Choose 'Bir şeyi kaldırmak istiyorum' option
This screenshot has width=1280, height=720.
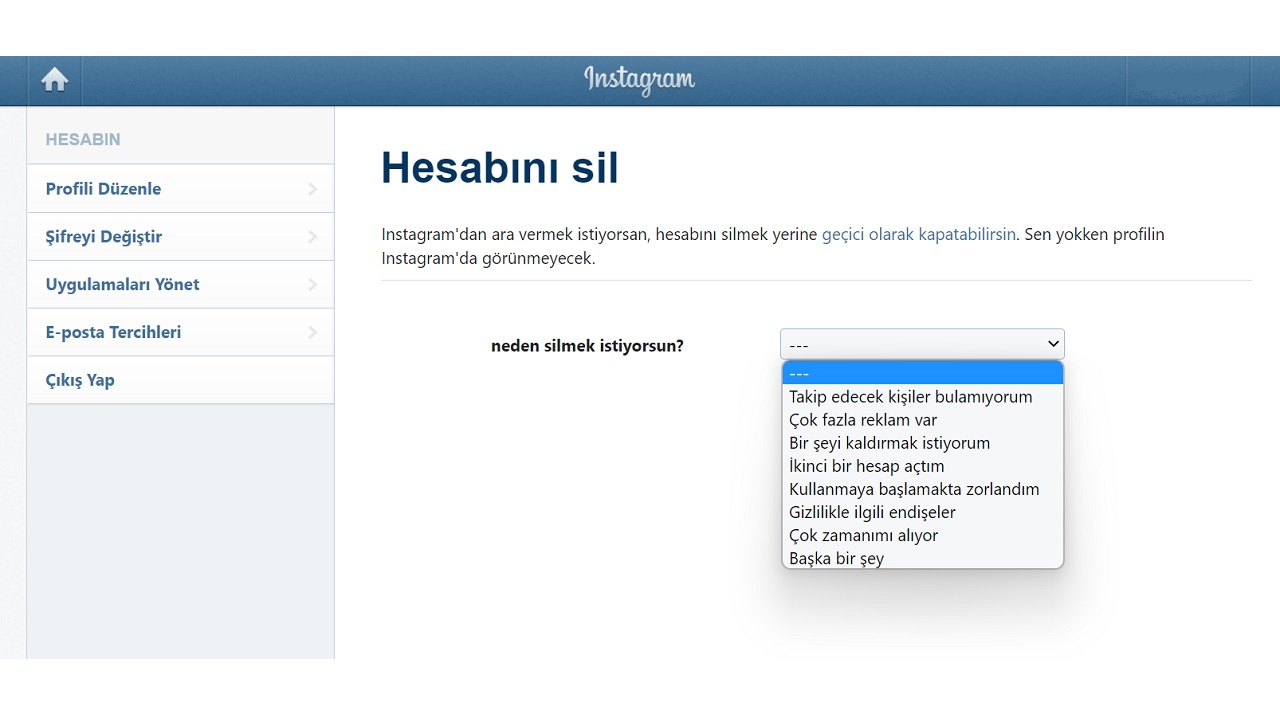[x=922, y=443]
